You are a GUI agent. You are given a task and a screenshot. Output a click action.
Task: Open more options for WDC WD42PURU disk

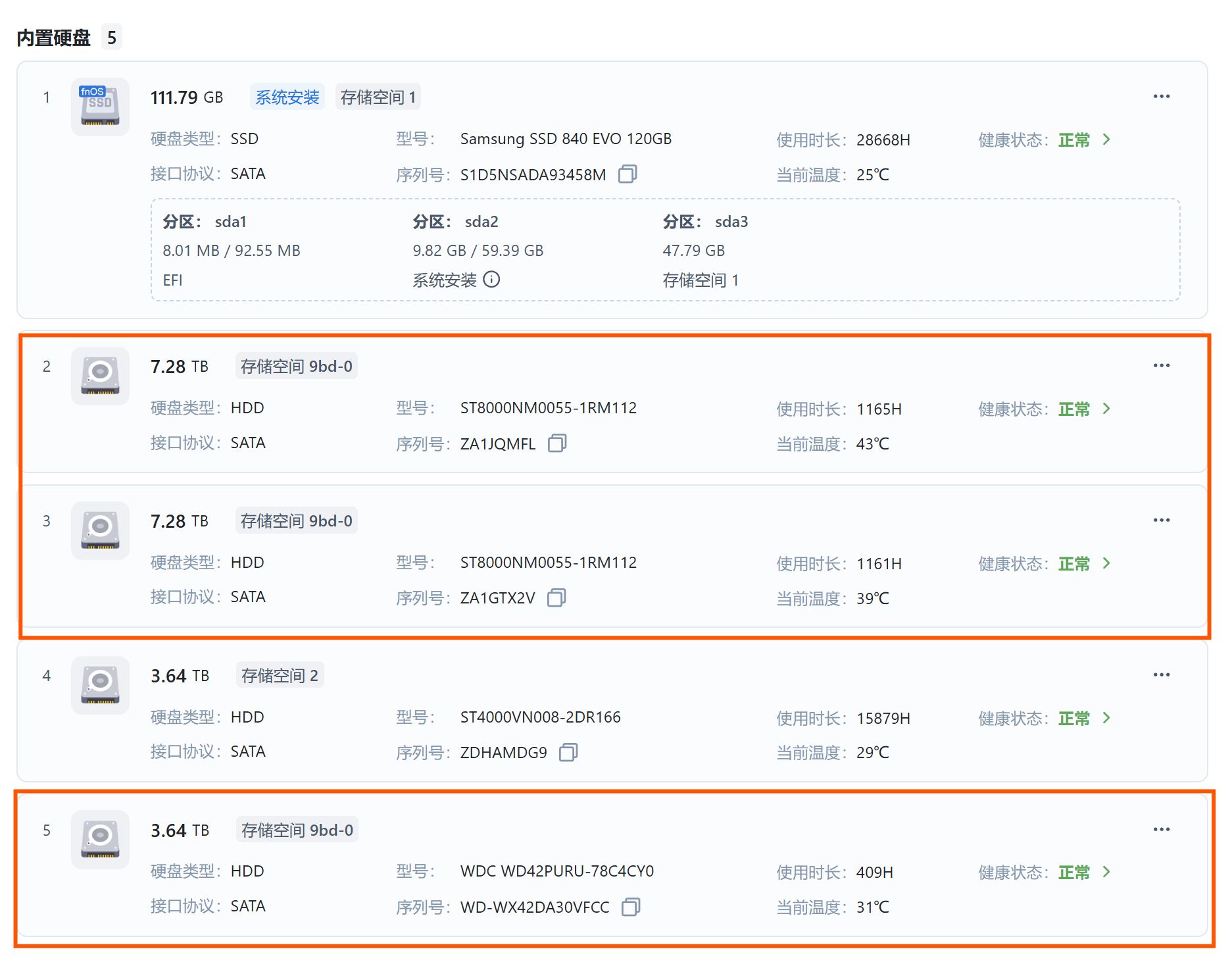point(1161,830)
